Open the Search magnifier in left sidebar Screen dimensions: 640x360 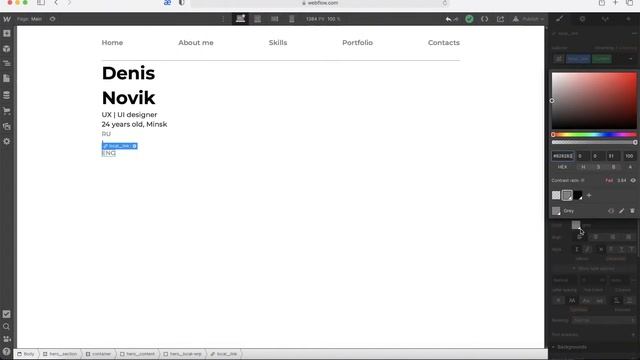coord(7,327)
